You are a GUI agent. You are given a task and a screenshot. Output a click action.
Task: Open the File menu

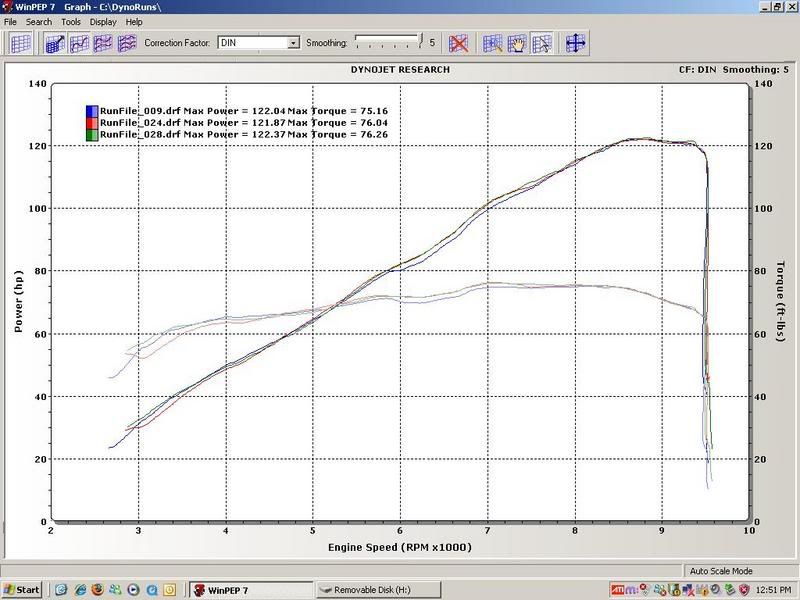click(10, 22)
